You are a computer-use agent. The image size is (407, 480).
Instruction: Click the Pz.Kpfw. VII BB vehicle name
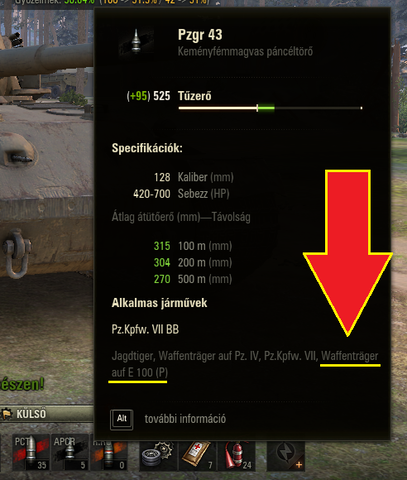pyautogui.click(x=145, y=329)
